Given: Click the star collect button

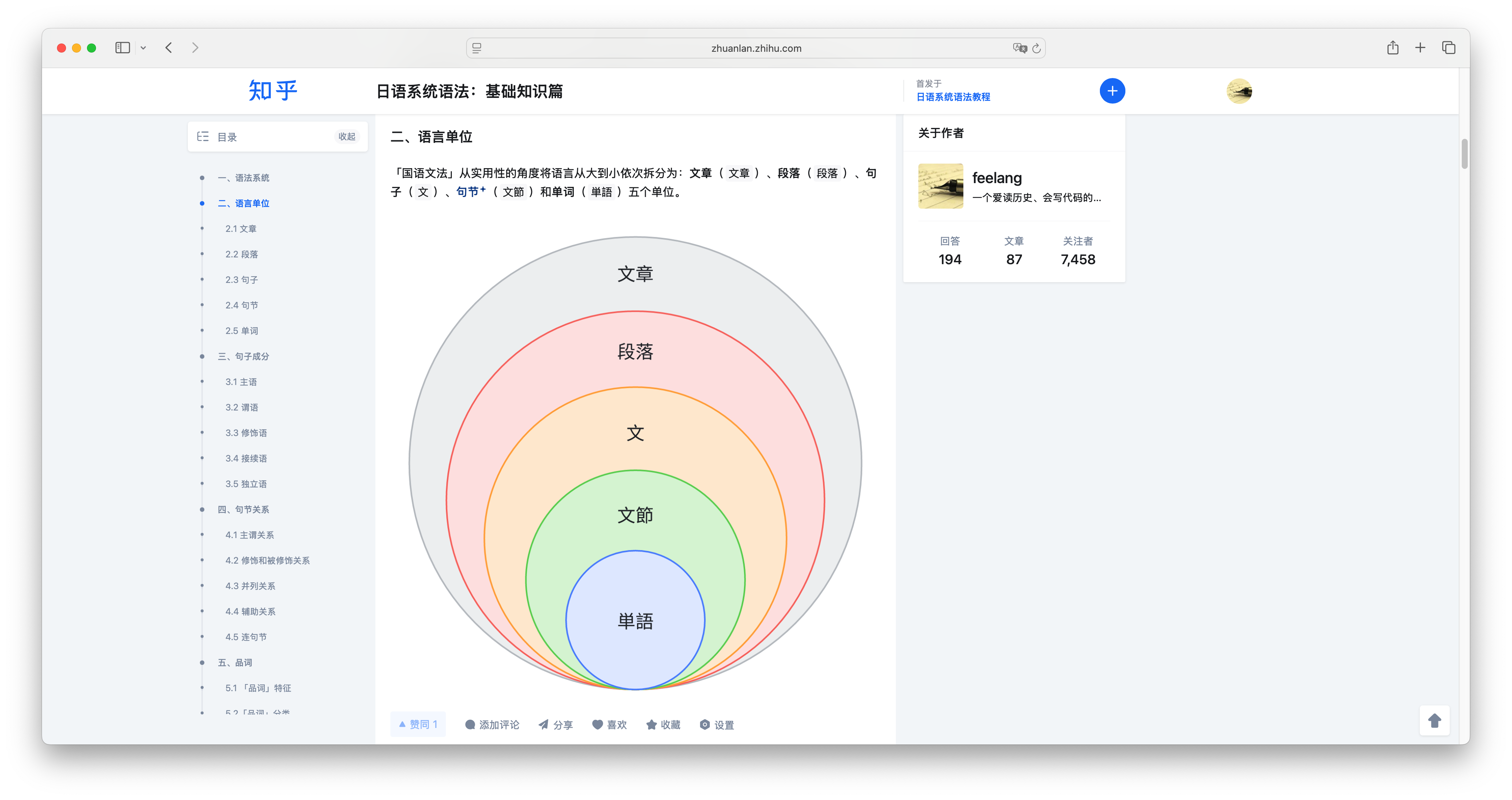Looking at the screenshot, I should point(663,724).
